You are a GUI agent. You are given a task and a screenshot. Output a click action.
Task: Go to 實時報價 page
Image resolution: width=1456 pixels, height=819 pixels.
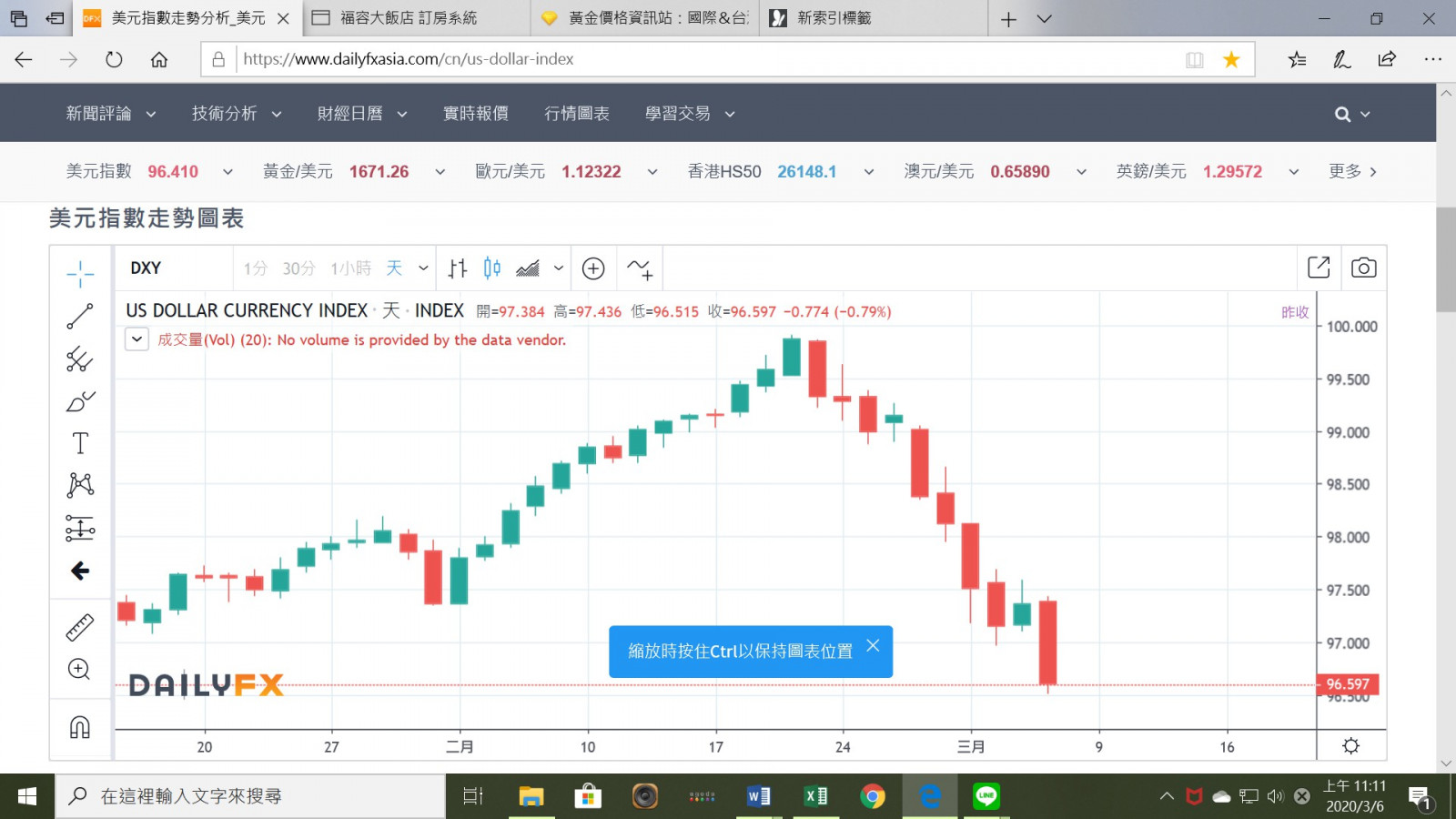pos(476,114)
